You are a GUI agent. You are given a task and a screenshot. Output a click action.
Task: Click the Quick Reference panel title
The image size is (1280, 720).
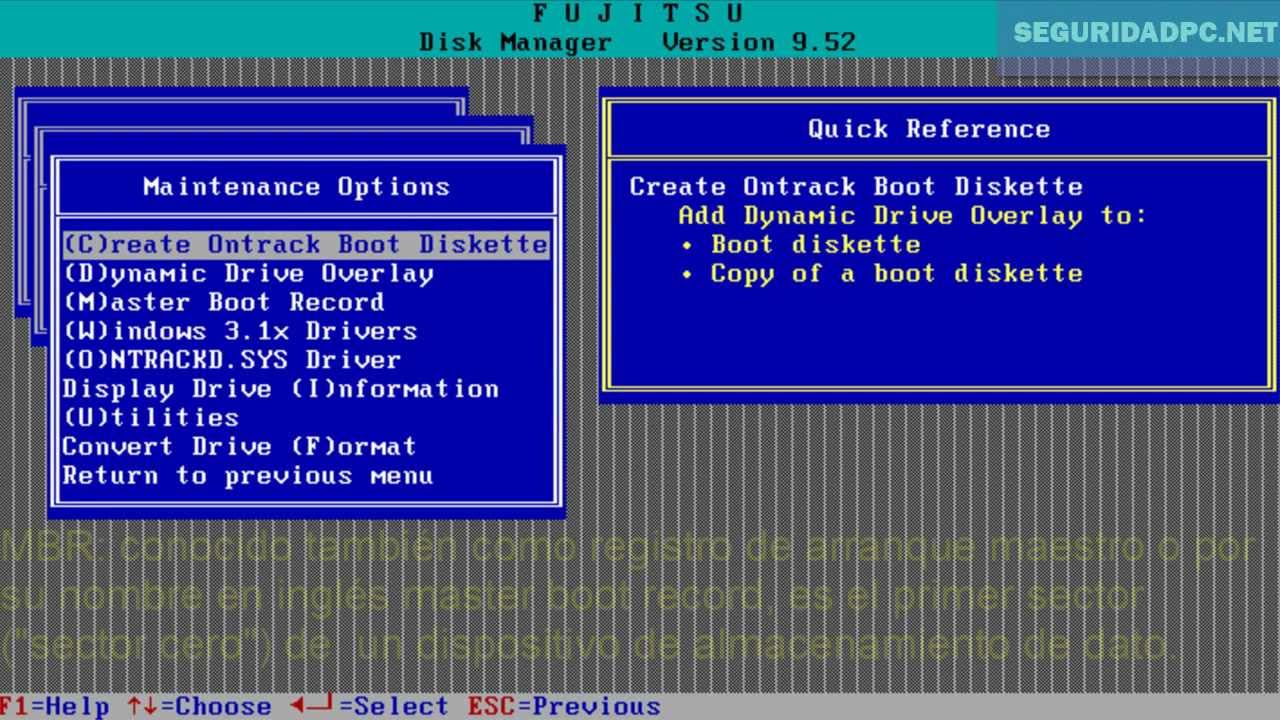[929, 129]
